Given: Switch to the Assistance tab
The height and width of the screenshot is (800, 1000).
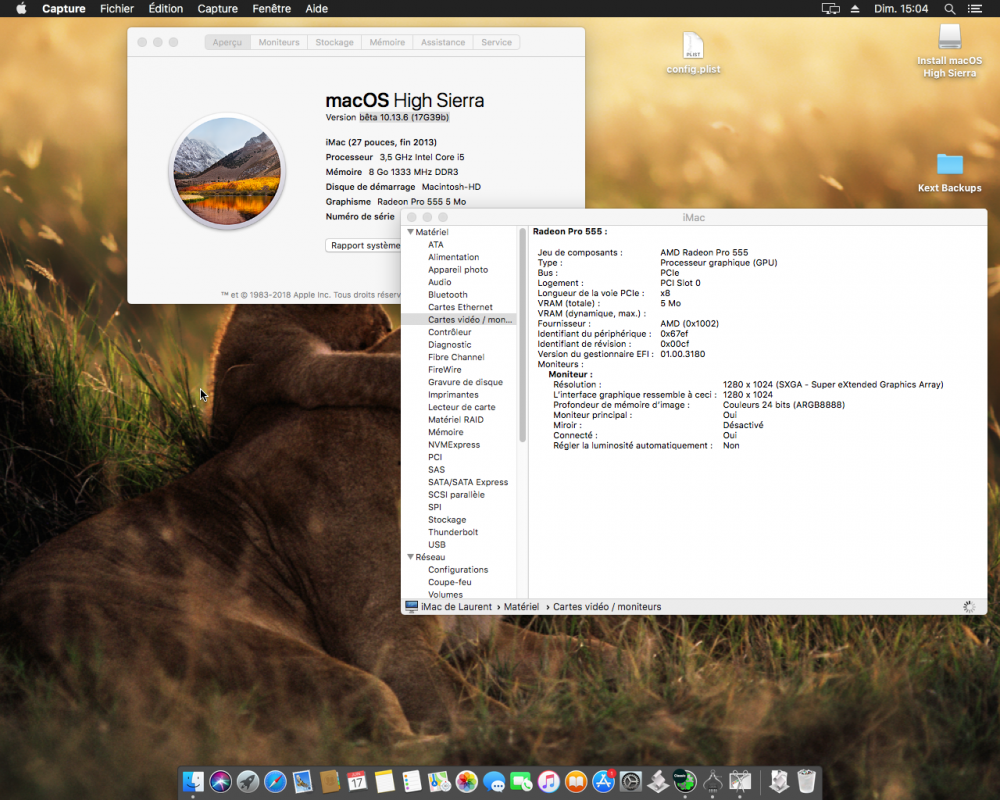Looking at the screenshot, I should 443,42.
